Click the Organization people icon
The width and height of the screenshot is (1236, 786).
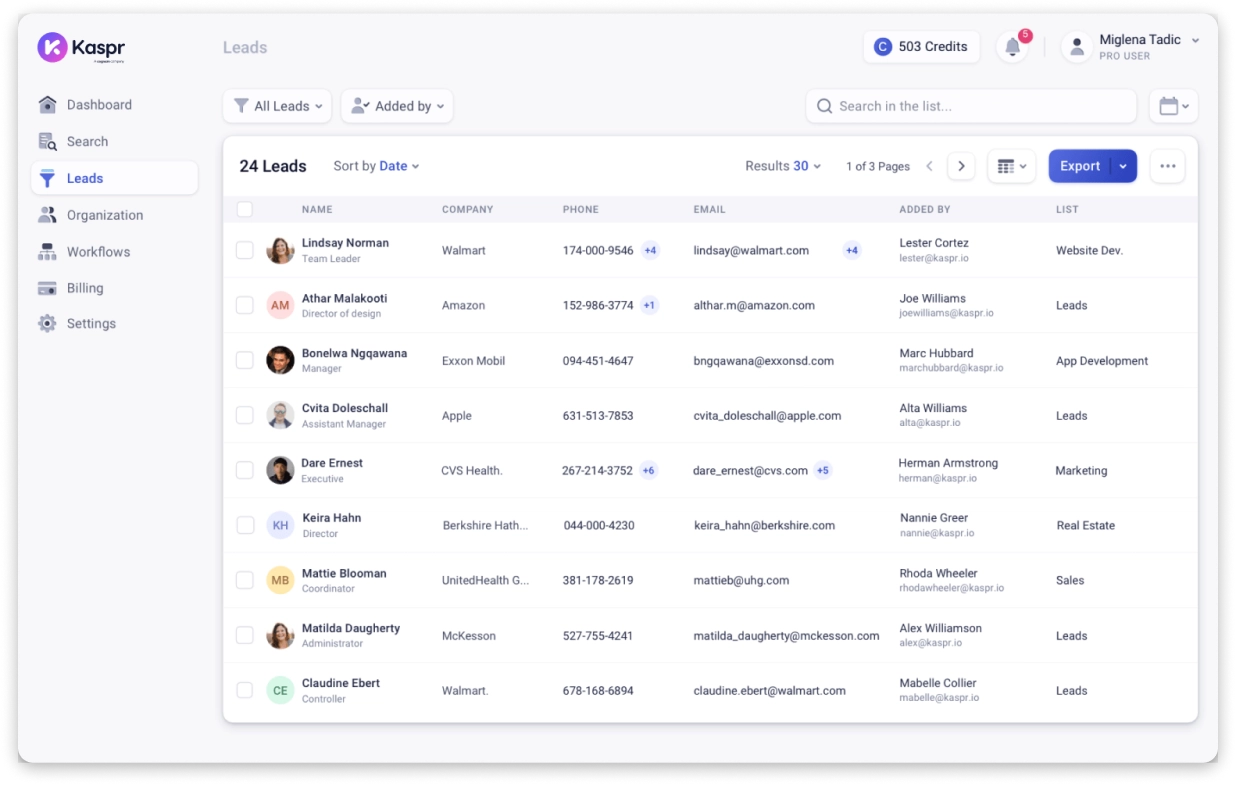47,215
